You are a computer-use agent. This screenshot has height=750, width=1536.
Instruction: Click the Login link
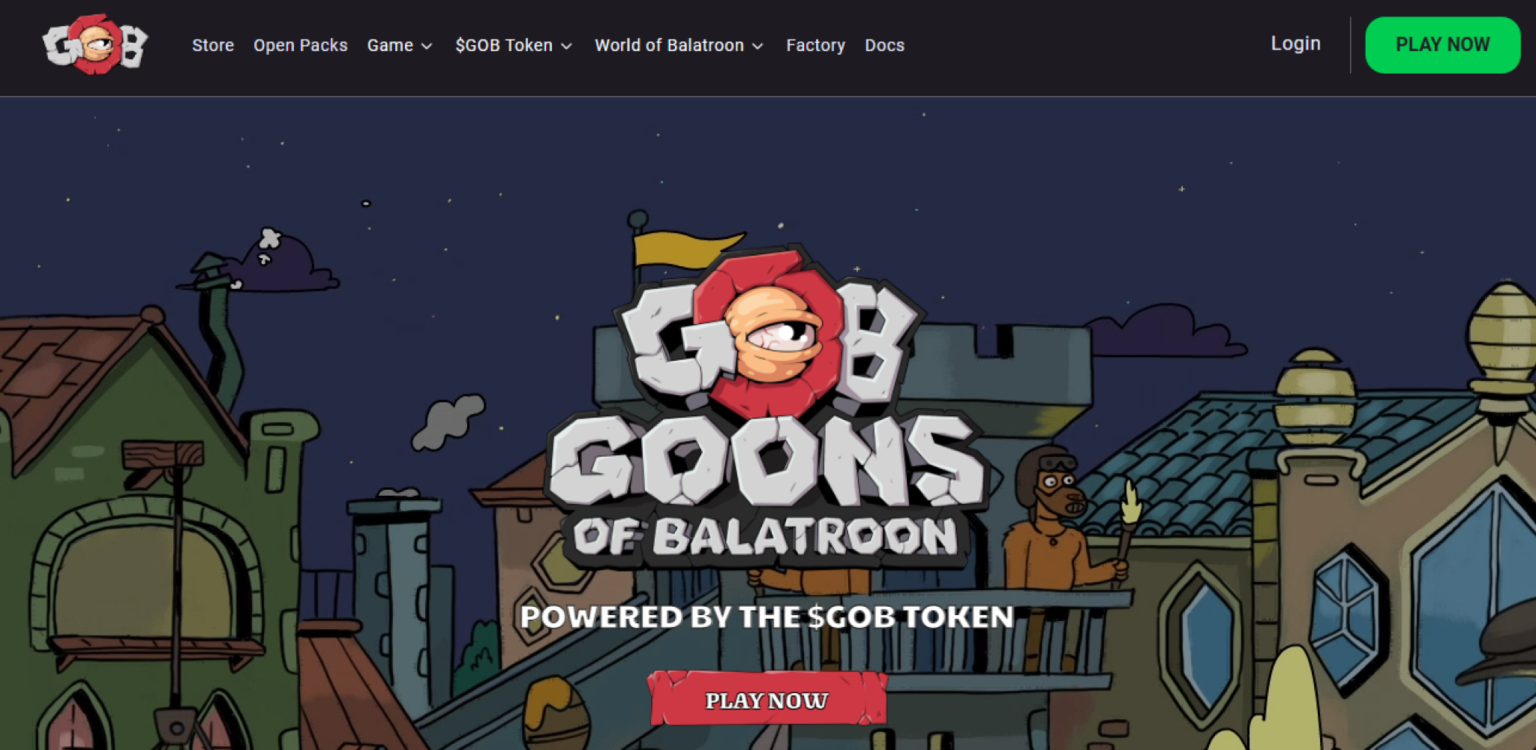pyautogui.click(x=1296, y=44)
